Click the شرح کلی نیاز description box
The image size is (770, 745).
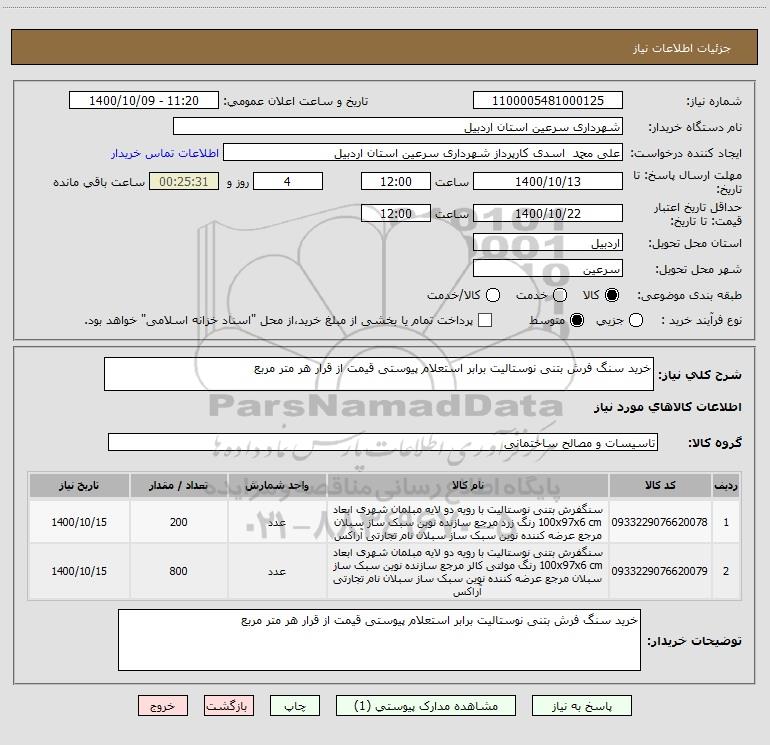[x=379, y=374]
